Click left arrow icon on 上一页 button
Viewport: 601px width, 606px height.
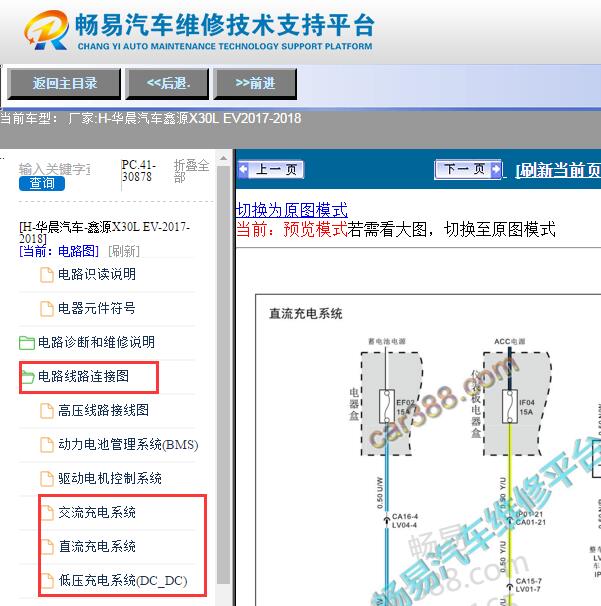click(243, 169)
